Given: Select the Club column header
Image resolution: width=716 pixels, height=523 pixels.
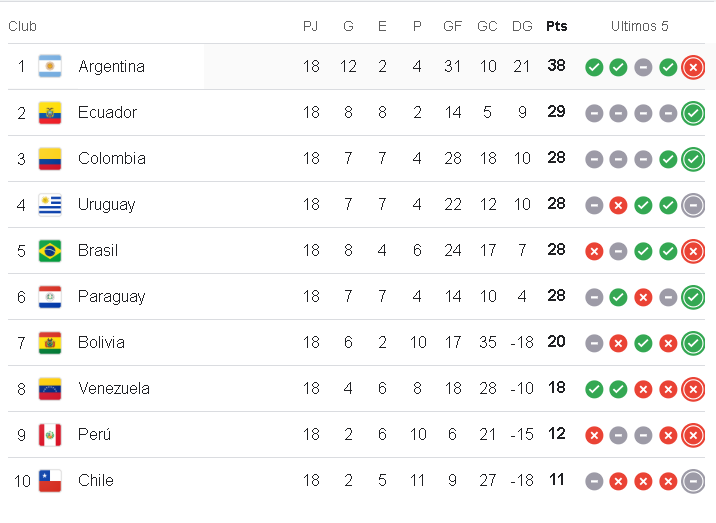Looking at the screenshot, I should [22, 26].
